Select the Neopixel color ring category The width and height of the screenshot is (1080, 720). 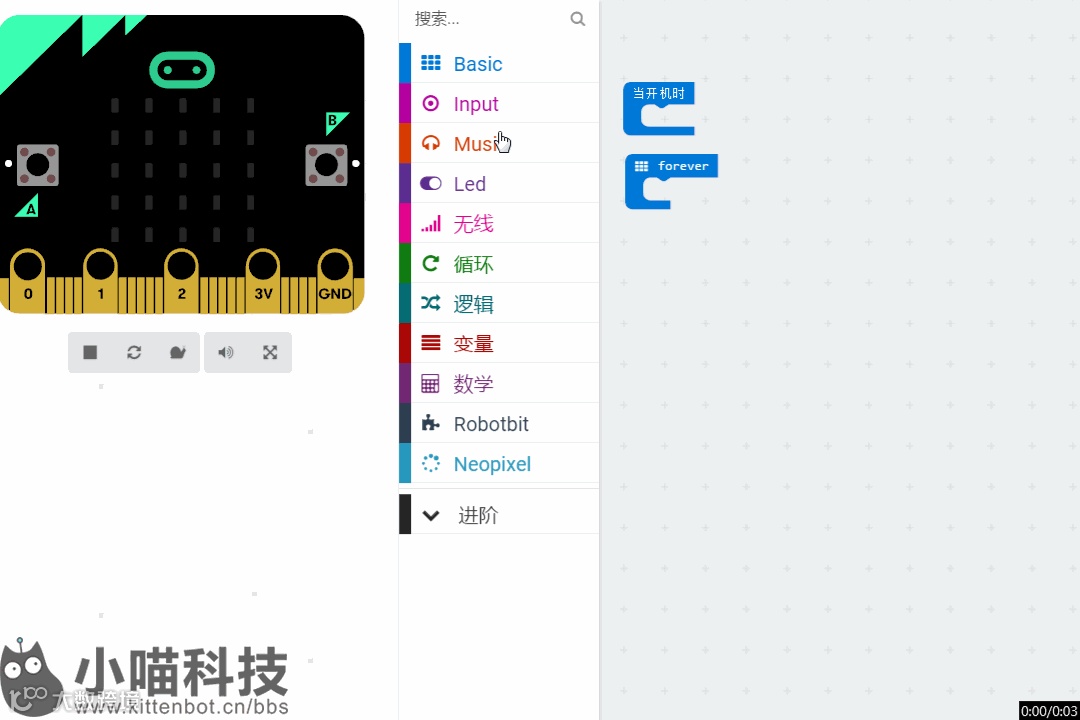click(x=499, y=463)
